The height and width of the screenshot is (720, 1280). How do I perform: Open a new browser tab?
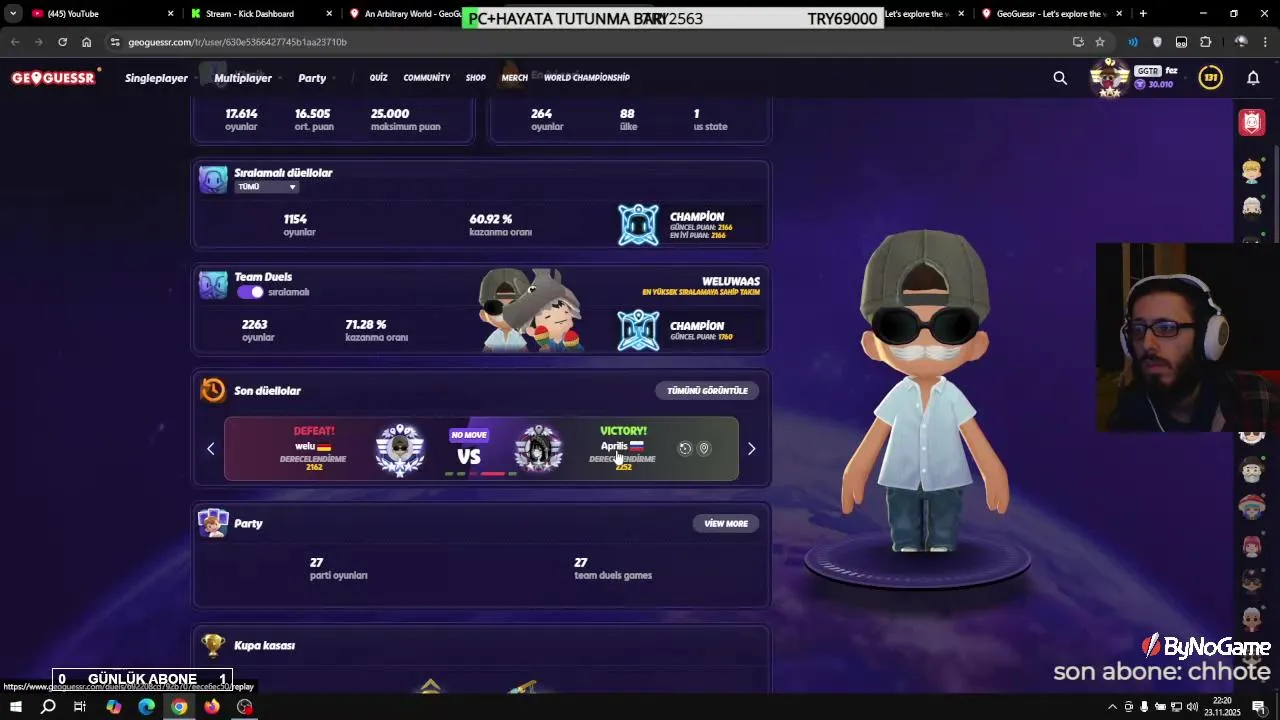(1143, 14)
